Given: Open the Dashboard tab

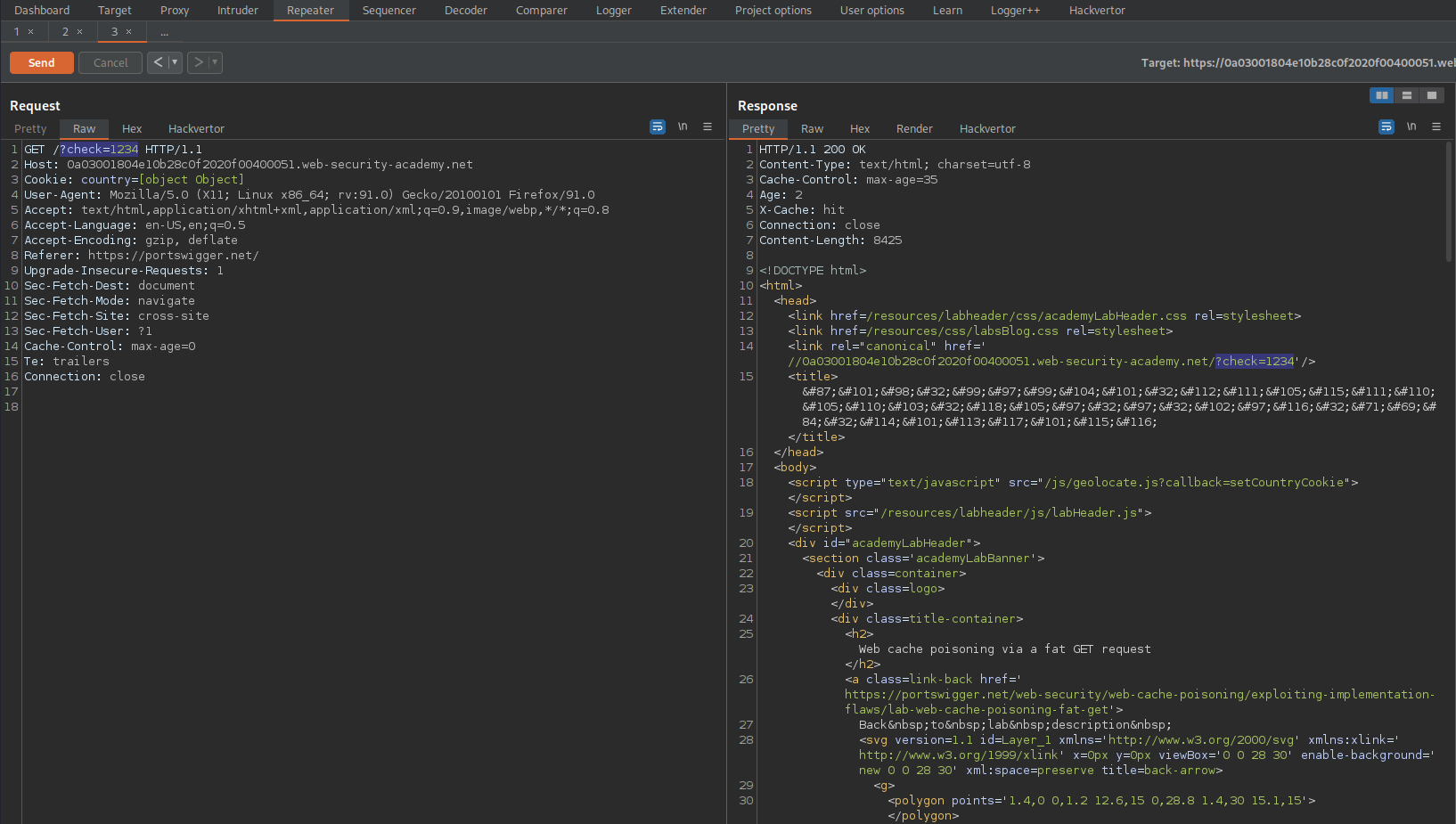Looking at the screenshot, I should (x=42, y=11).
